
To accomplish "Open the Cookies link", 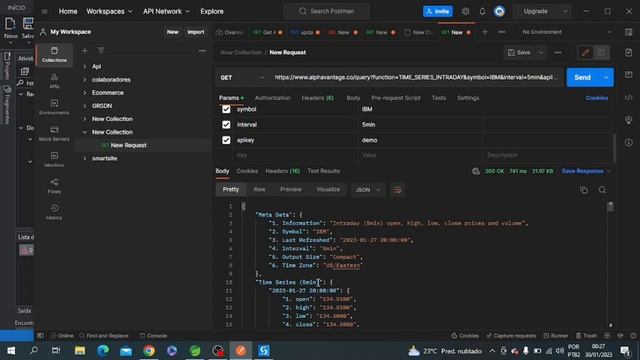I will (597, 98).
